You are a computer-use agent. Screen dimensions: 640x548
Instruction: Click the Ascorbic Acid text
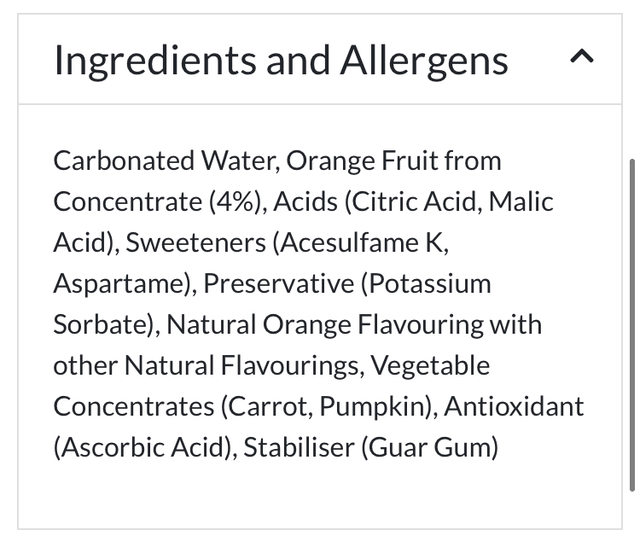pos(146,448)
